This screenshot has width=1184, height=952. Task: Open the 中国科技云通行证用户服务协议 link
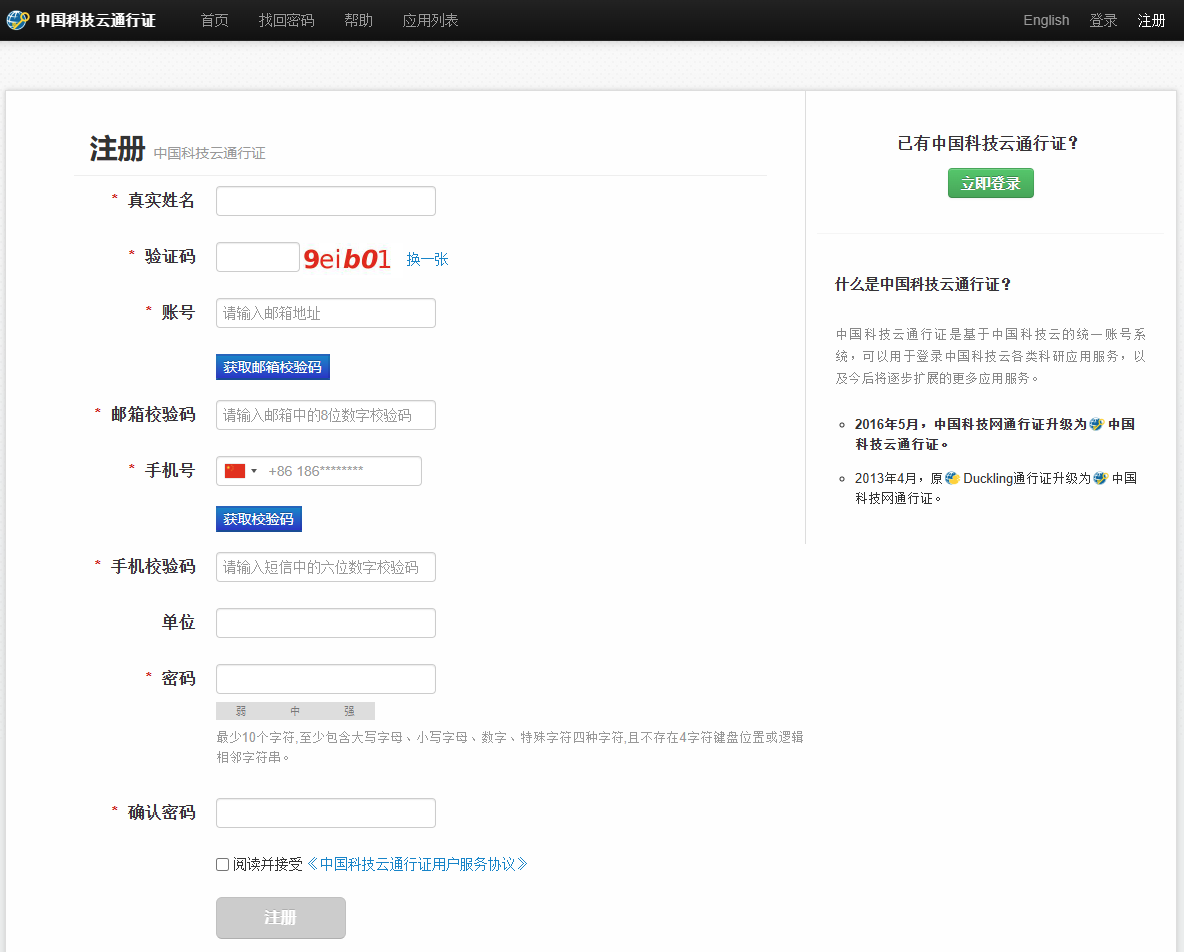417,864
